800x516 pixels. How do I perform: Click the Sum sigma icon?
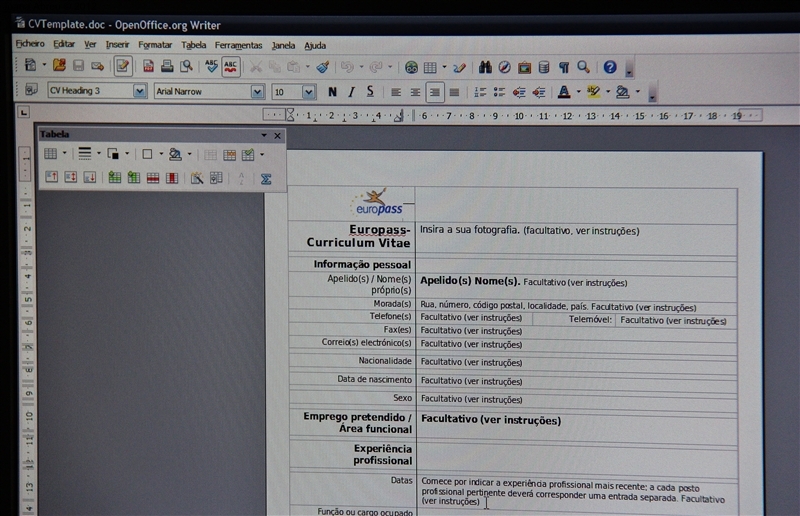266,179
